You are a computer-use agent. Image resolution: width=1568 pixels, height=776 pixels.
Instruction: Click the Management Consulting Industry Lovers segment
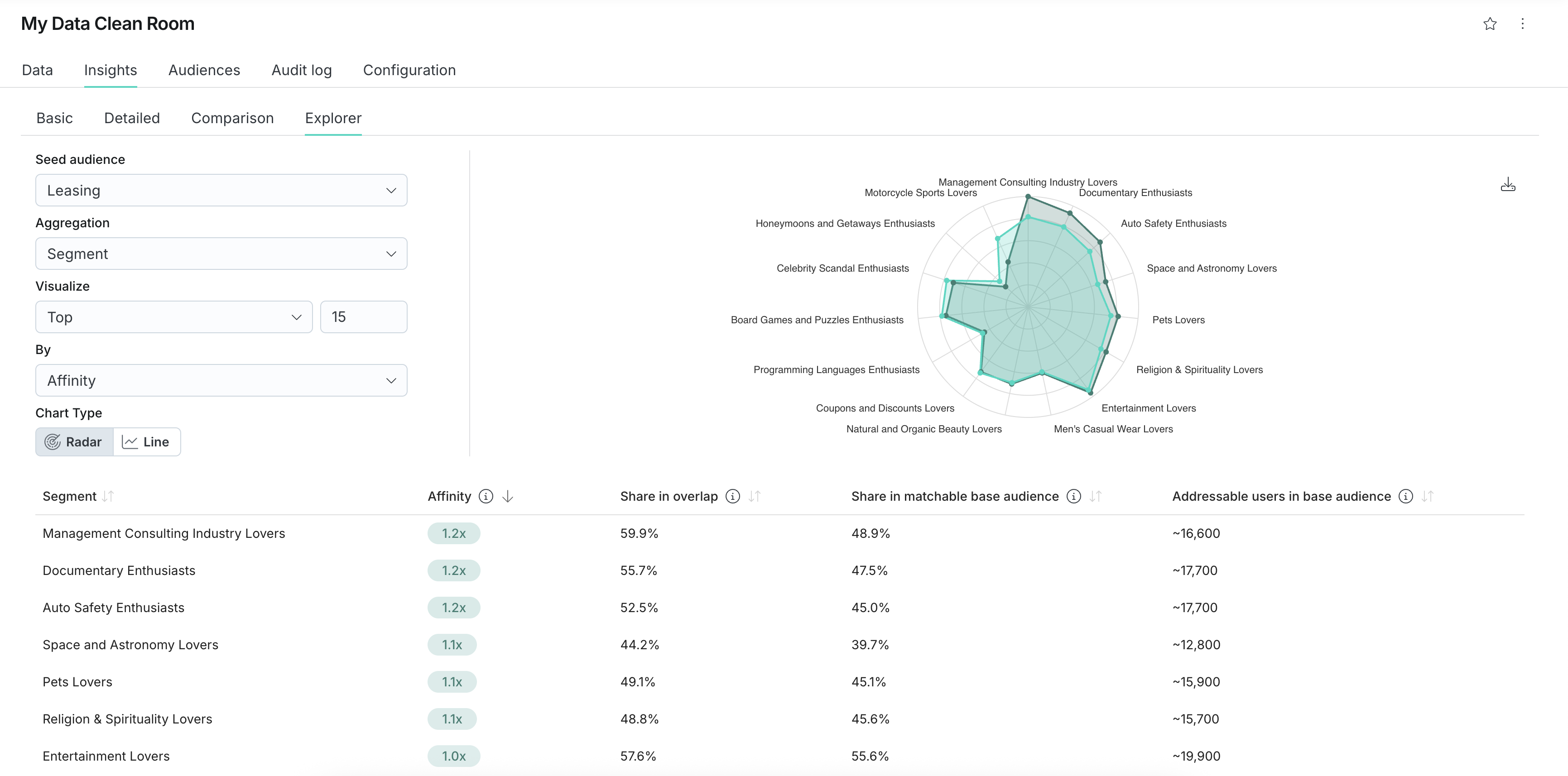tap(164, 533)
